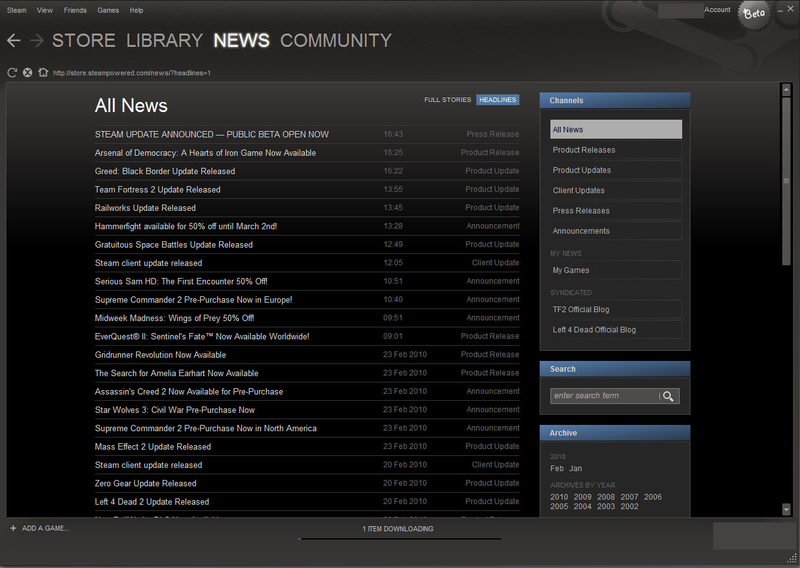This screenshot has height=568, width=800.
Task: Grab the window resize grip
Action: 792,558
